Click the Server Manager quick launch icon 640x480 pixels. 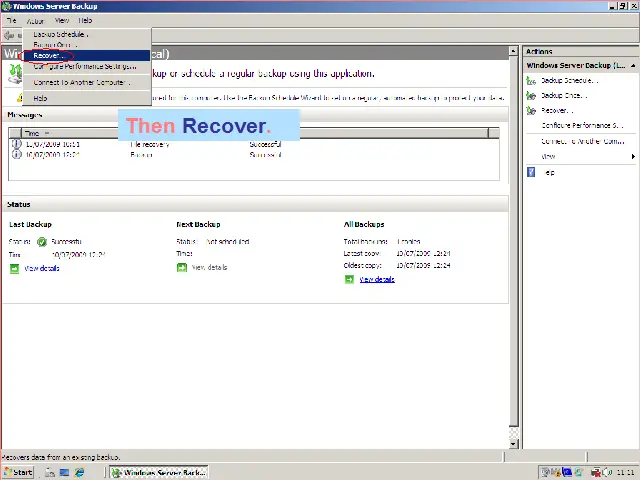(x=50, y=472)
